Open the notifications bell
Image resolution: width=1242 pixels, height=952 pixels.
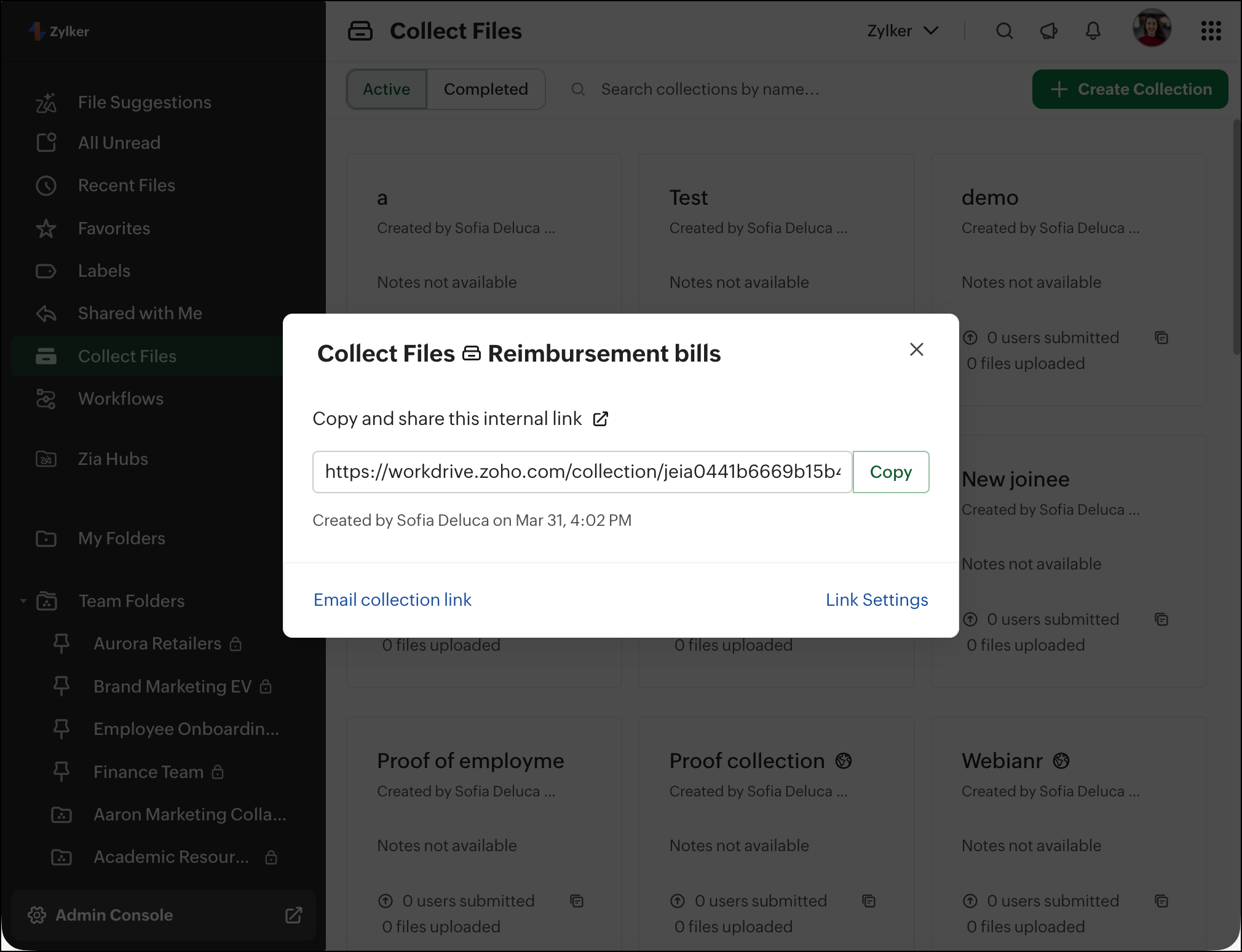click(x=1093, y=31)
